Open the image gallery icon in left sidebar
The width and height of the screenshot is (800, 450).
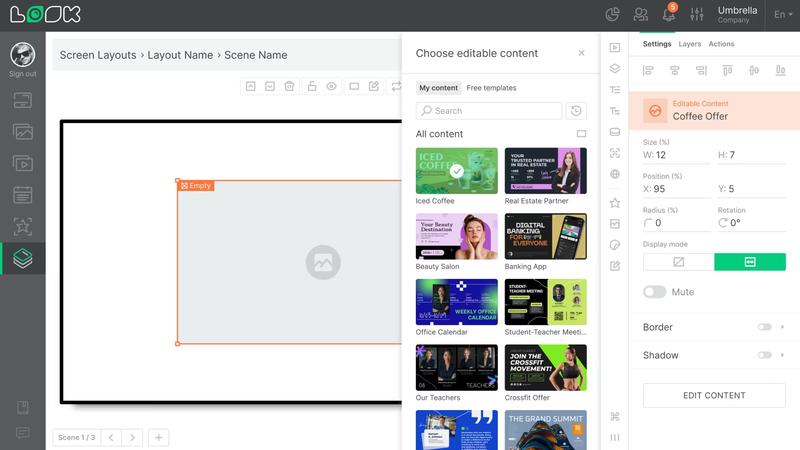tap(22, 132)
